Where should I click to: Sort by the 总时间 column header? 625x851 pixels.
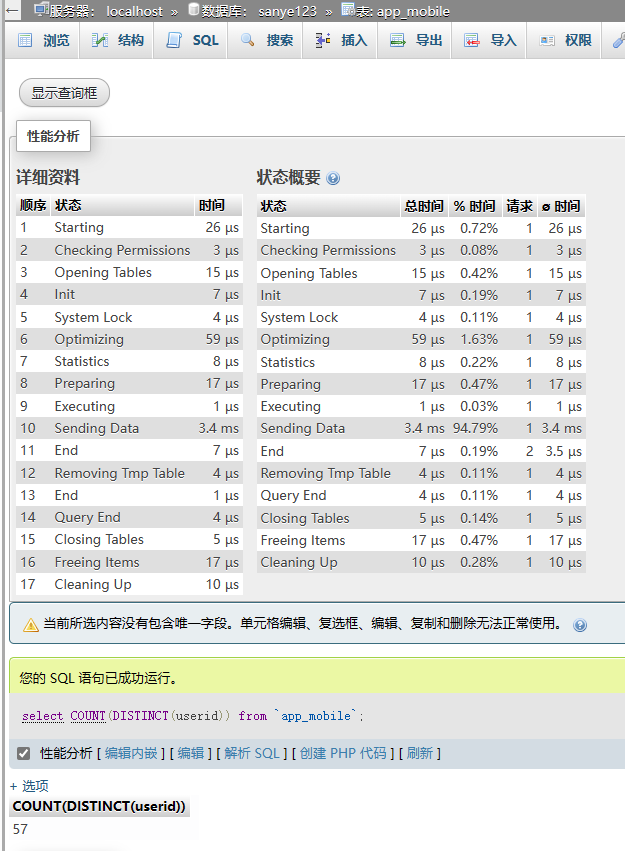pos(423,206)
